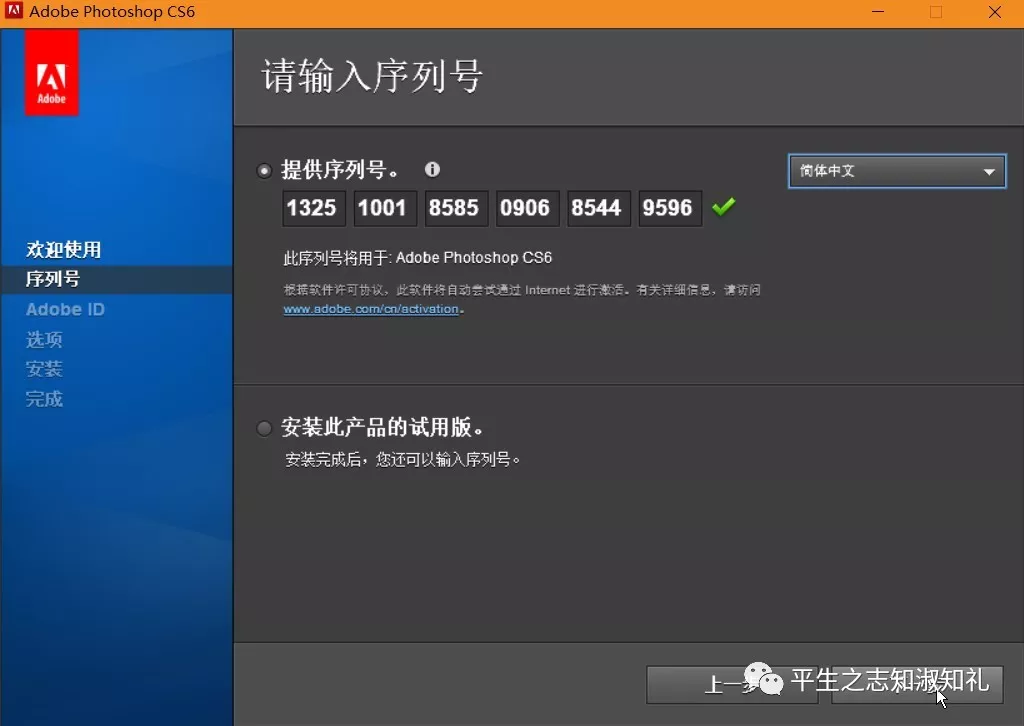Screen dimensions: 1024x726
Task: Click the serial field containing 8585
Action: [x=456, y=208]
